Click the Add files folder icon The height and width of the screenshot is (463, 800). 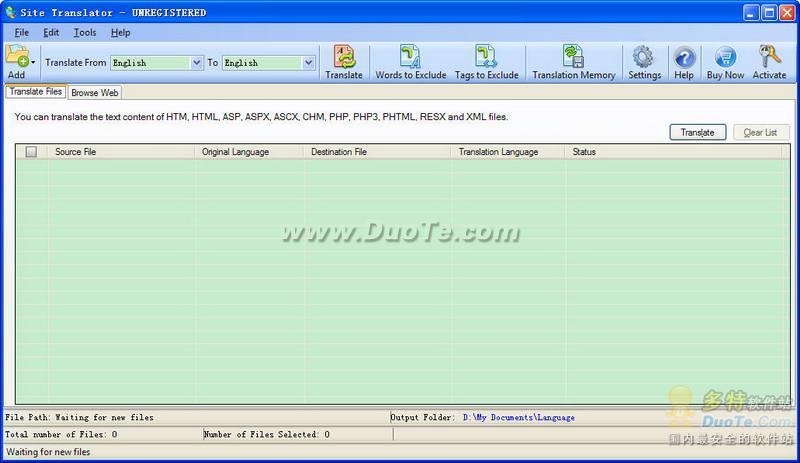pos(17,56)
